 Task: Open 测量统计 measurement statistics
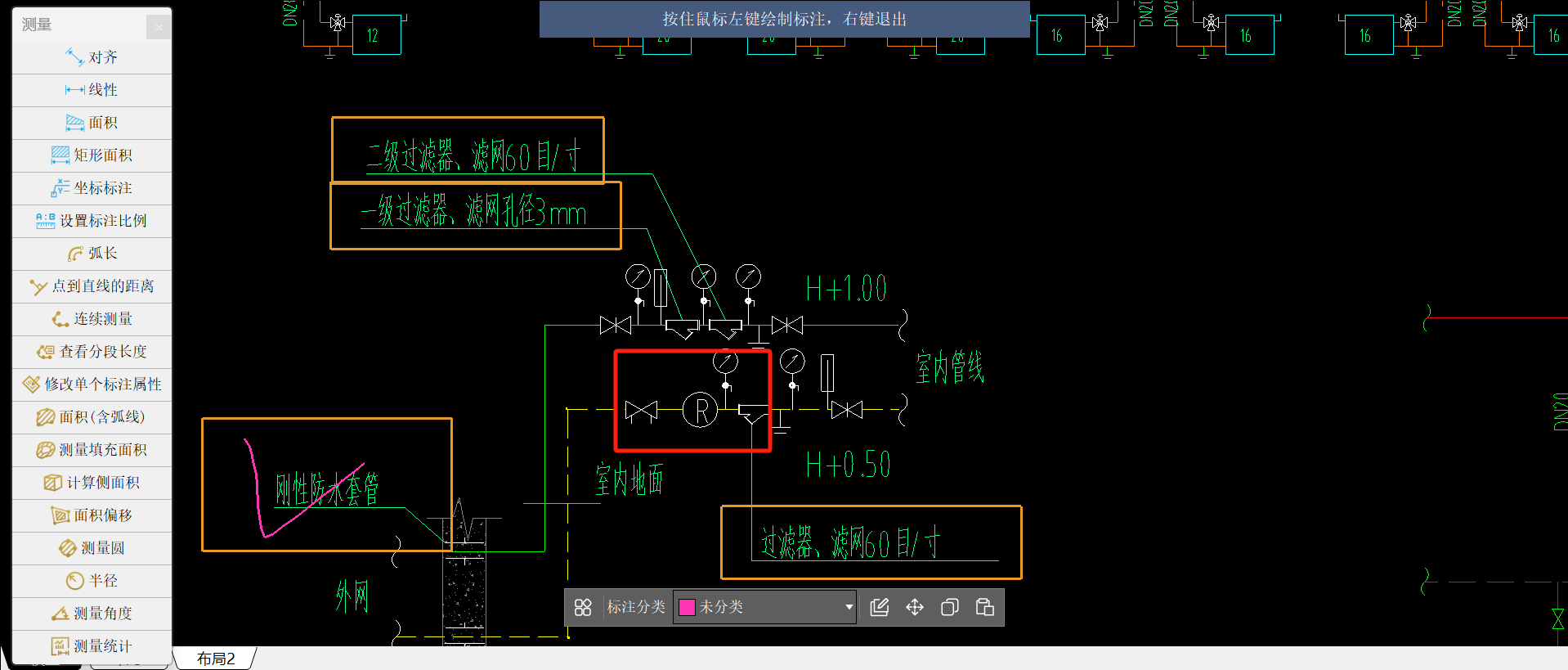point(92,646)
